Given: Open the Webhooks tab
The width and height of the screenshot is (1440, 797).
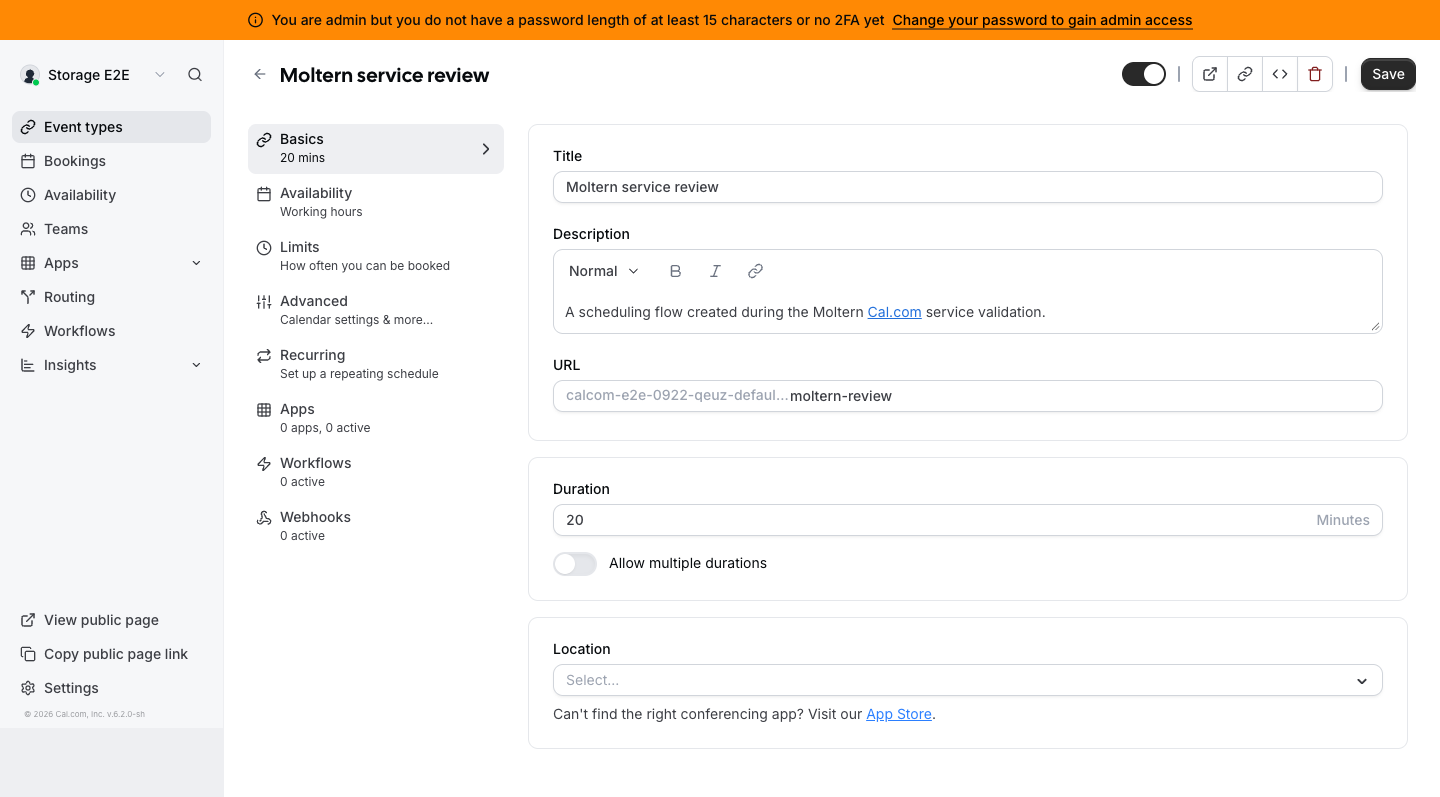Looking at the screenshot, I should [376, 526].
